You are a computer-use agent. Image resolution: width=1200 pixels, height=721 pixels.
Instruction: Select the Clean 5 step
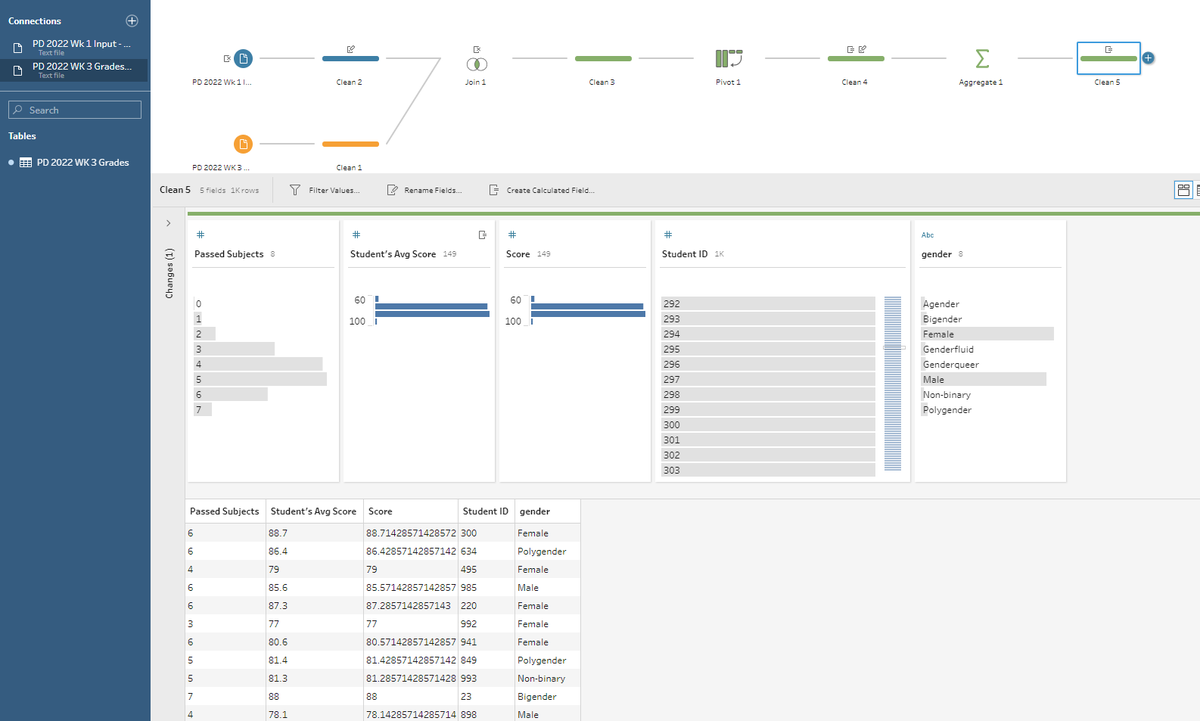coord(1107,59)
